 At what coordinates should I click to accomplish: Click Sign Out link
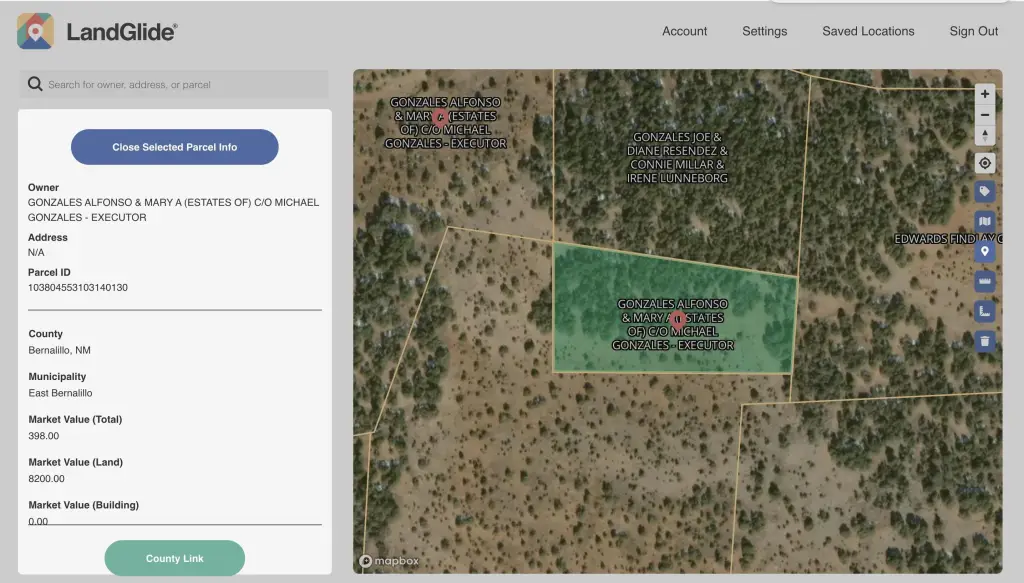973,31
